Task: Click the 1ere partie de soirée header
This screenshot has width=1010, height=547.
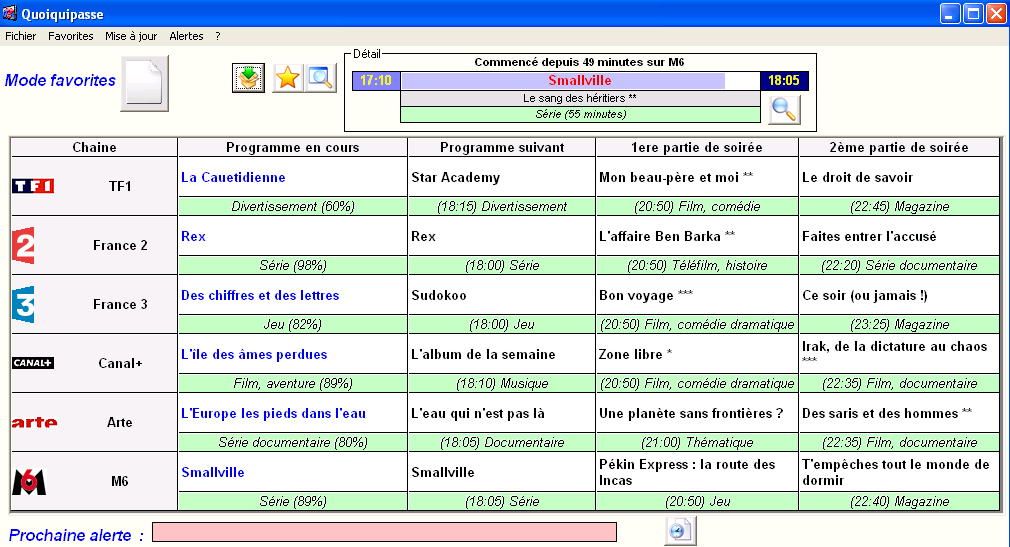Action: (x=697, y=147)
